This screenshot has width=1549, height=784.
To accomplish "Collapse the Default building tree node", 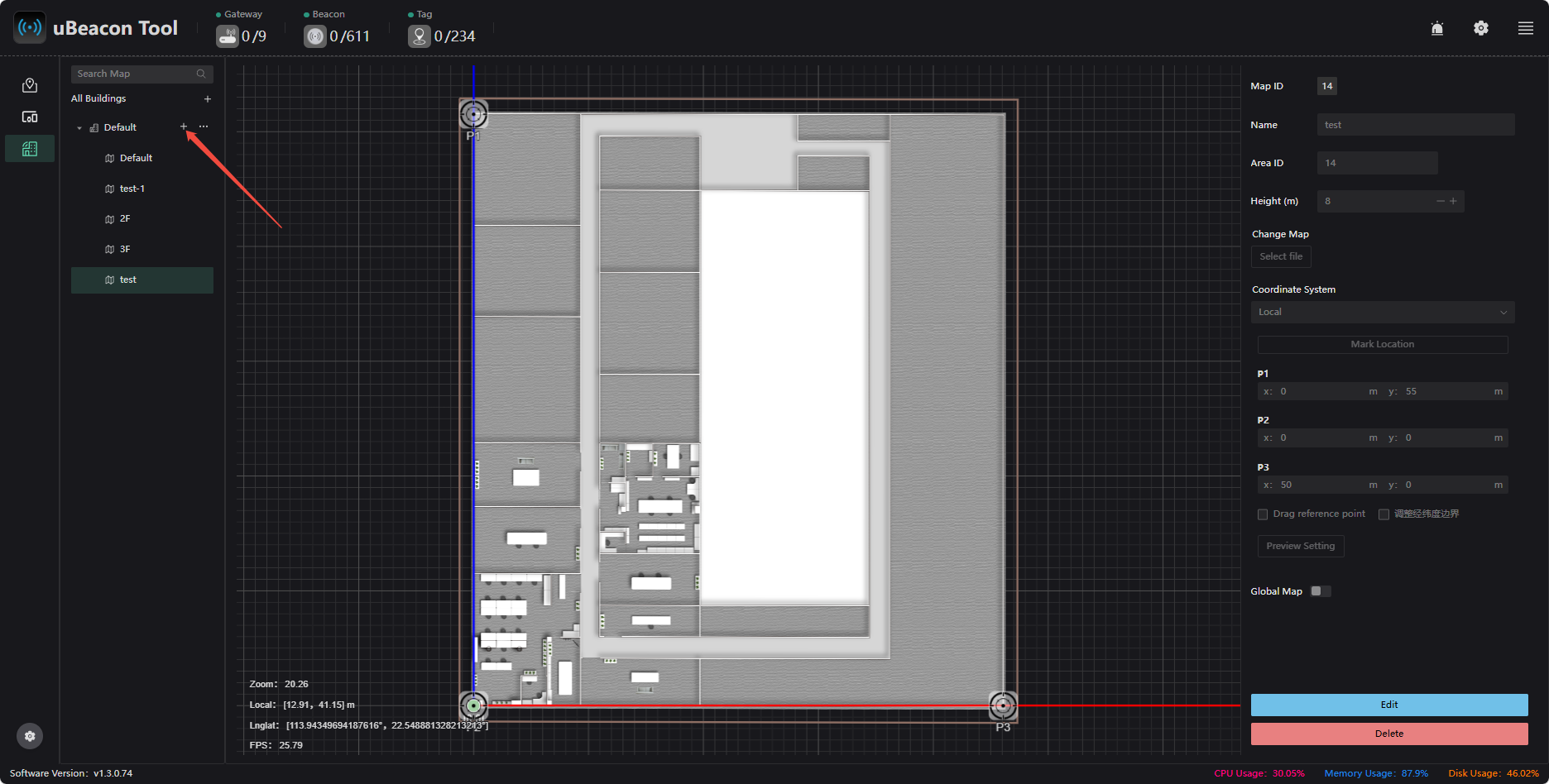I will coord(79,128).
